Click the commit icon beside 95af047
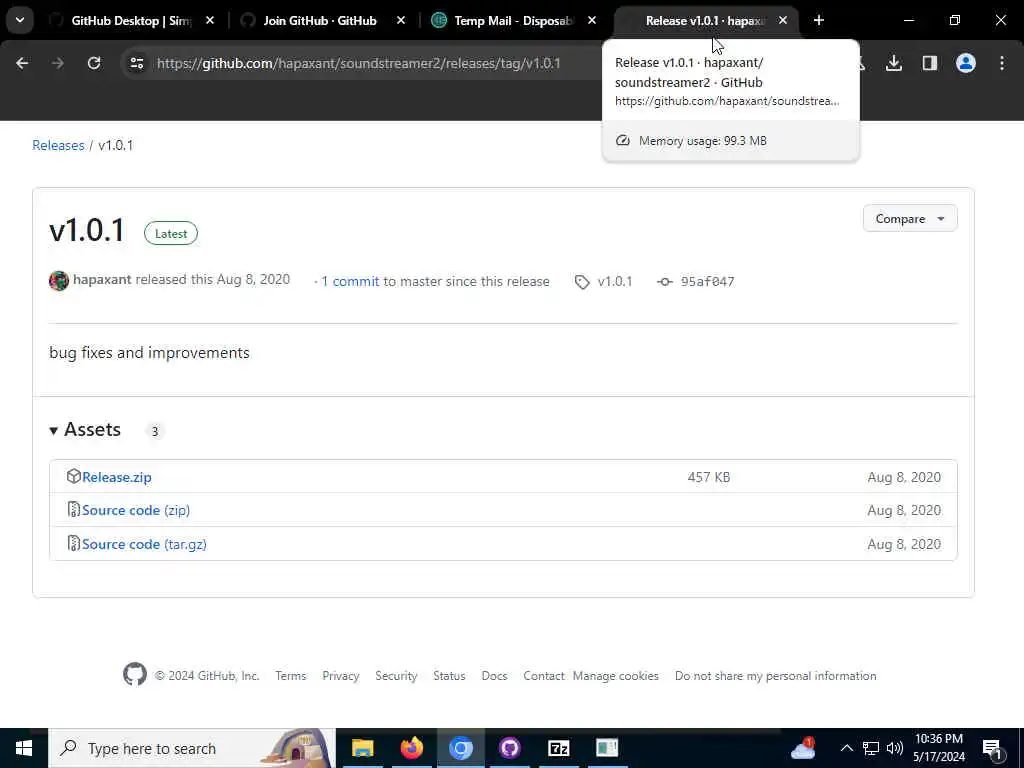Screen dimensions: 1024x768 pos(665,282)
